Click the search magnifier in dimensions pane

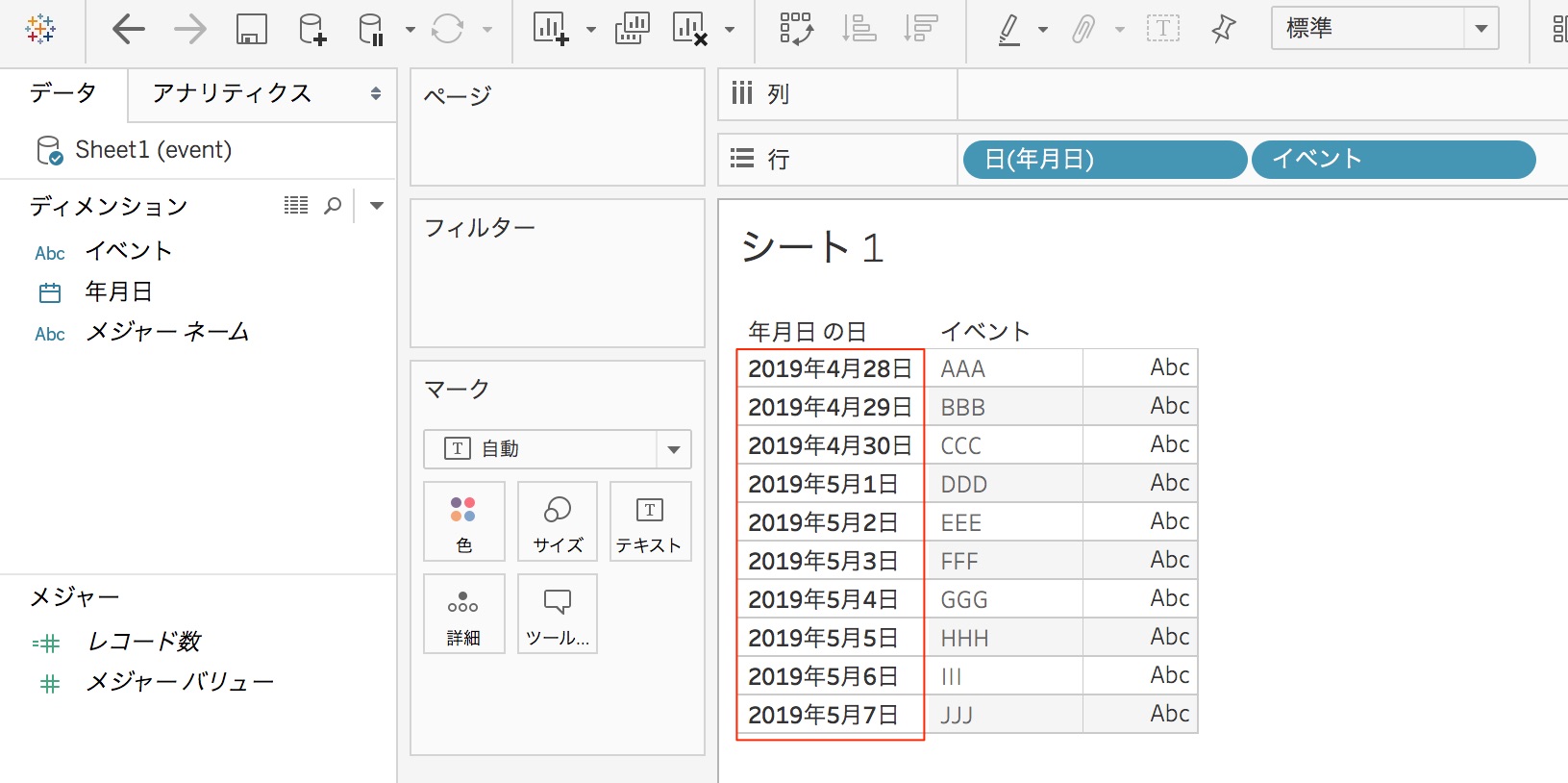click(333, 206)
